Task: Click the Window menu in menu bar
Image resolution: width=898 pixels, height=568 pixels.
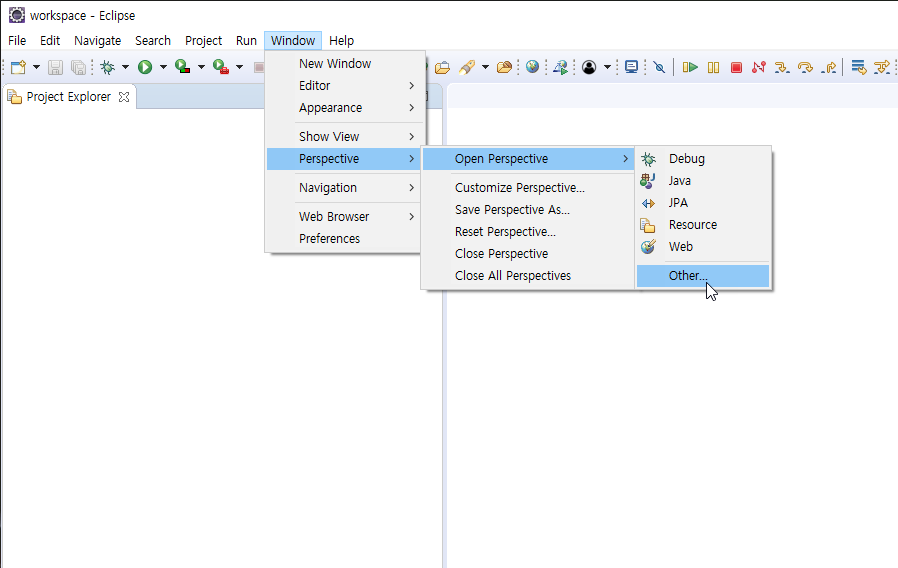Action: pos(293,41)
